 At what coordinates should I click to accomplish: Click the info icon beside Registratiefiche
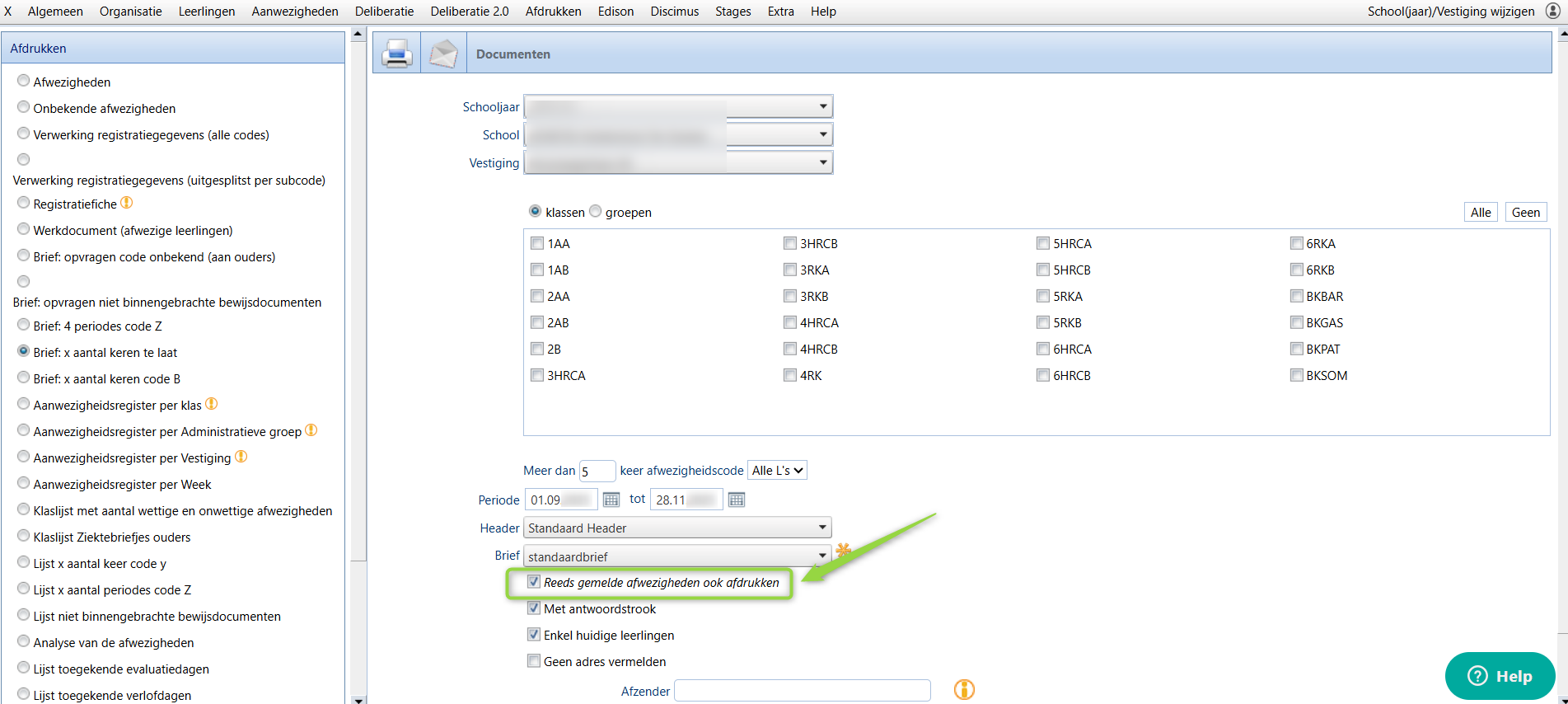[127, 203]
